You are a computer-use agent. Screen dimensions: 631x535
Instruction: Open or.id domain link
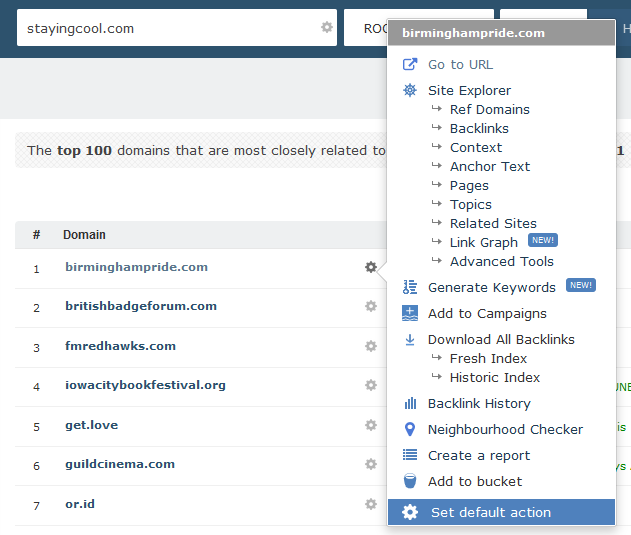(80, 504)
